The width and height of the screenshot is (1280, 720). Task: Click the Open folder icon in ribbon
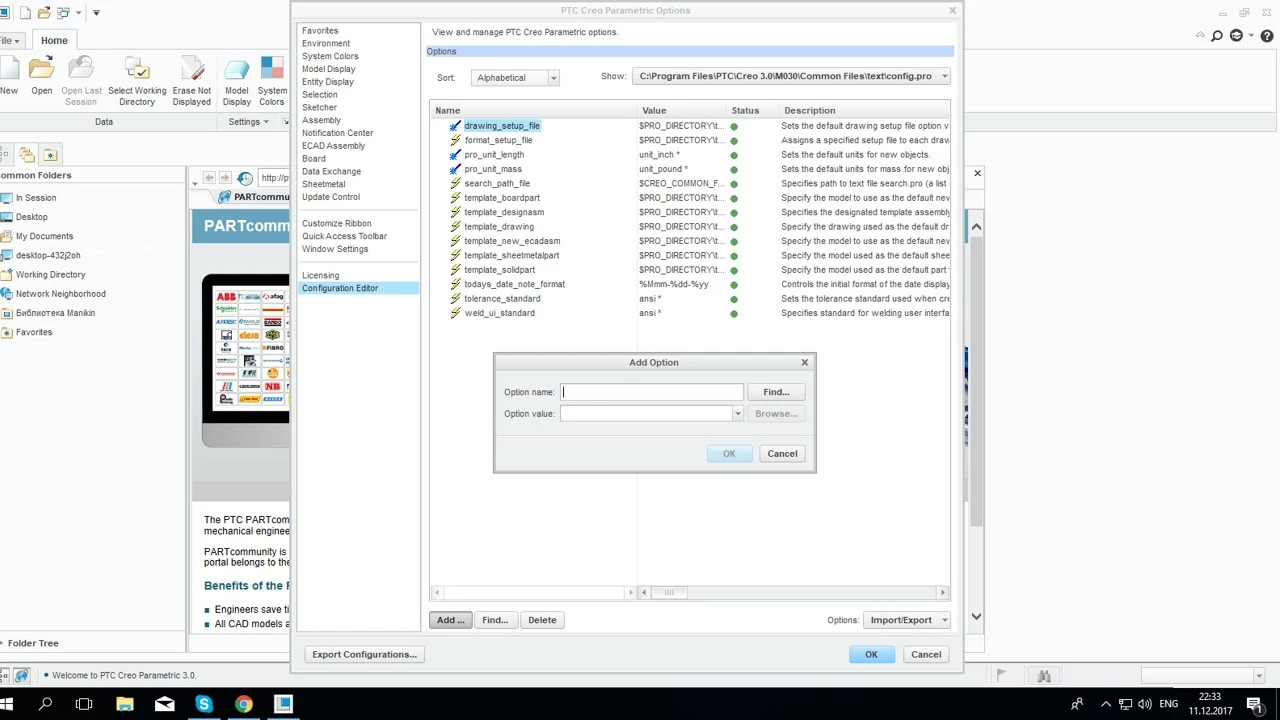[x=41, y=69]
